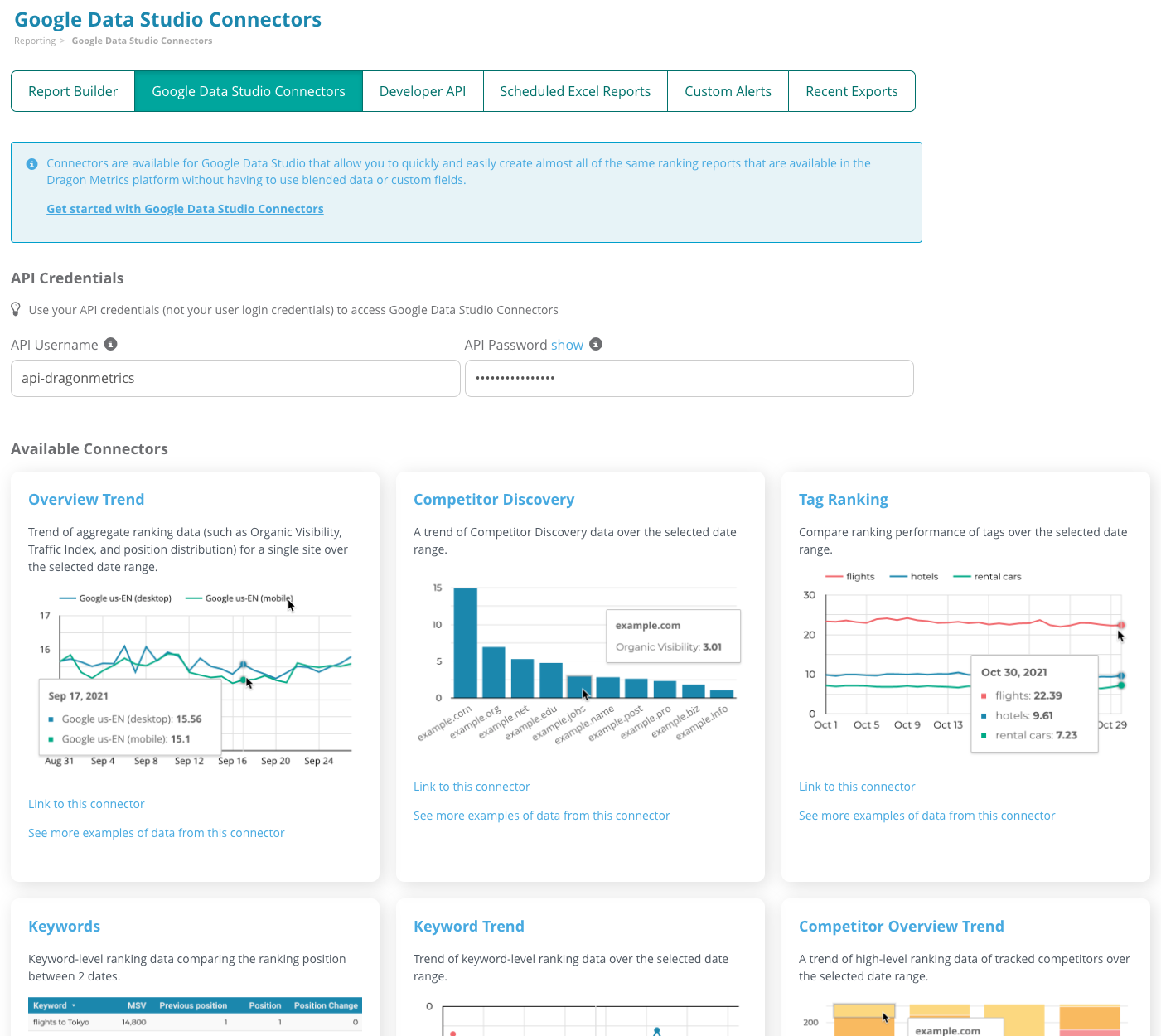Open Get started with Google Data Studio Connectors link
This screenshot has height=1036, width=1161.
tap(185, 209)
